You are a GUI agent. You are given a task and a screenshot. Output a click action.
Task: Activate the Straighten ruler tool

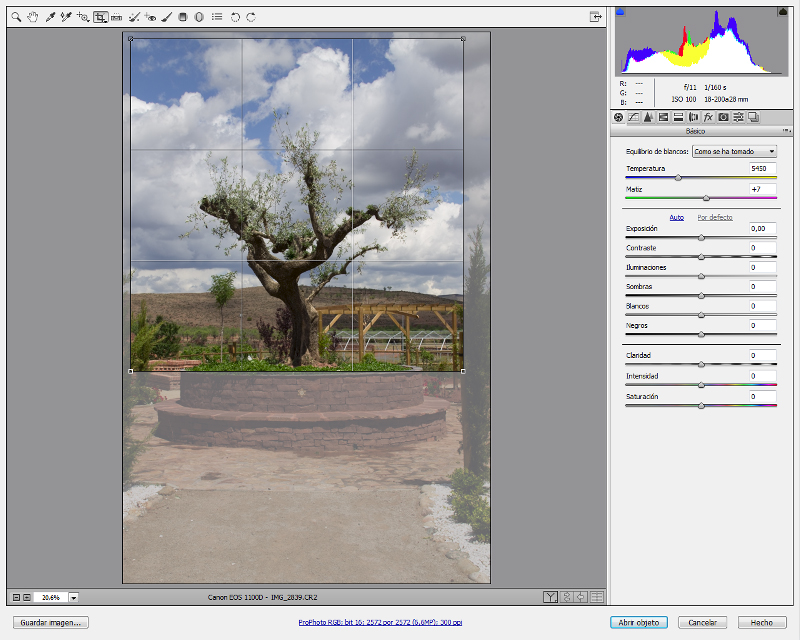(x=116, y=17)
